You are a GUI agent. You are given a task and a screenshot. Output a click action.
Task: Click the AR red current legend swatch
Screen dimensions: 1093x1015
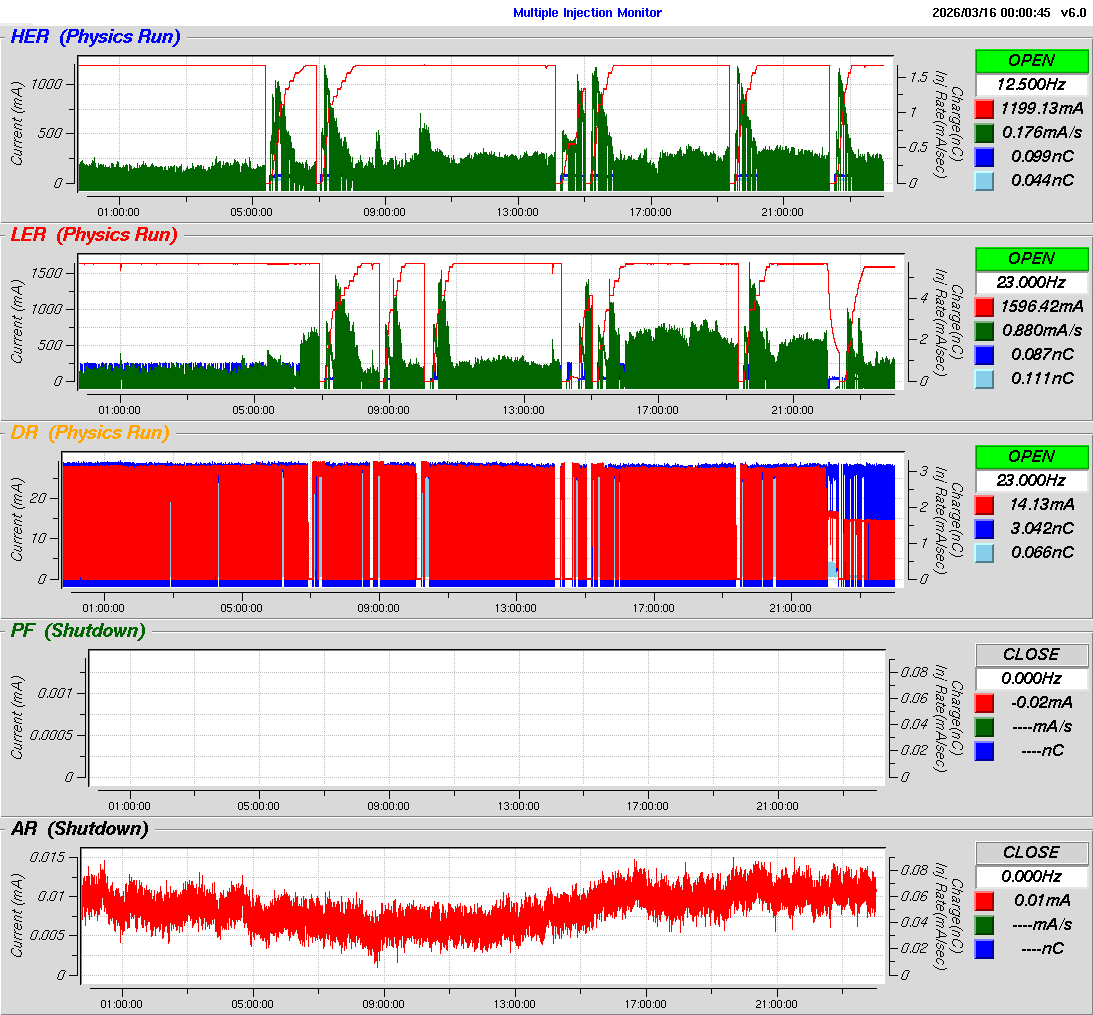tap(984, 900)
